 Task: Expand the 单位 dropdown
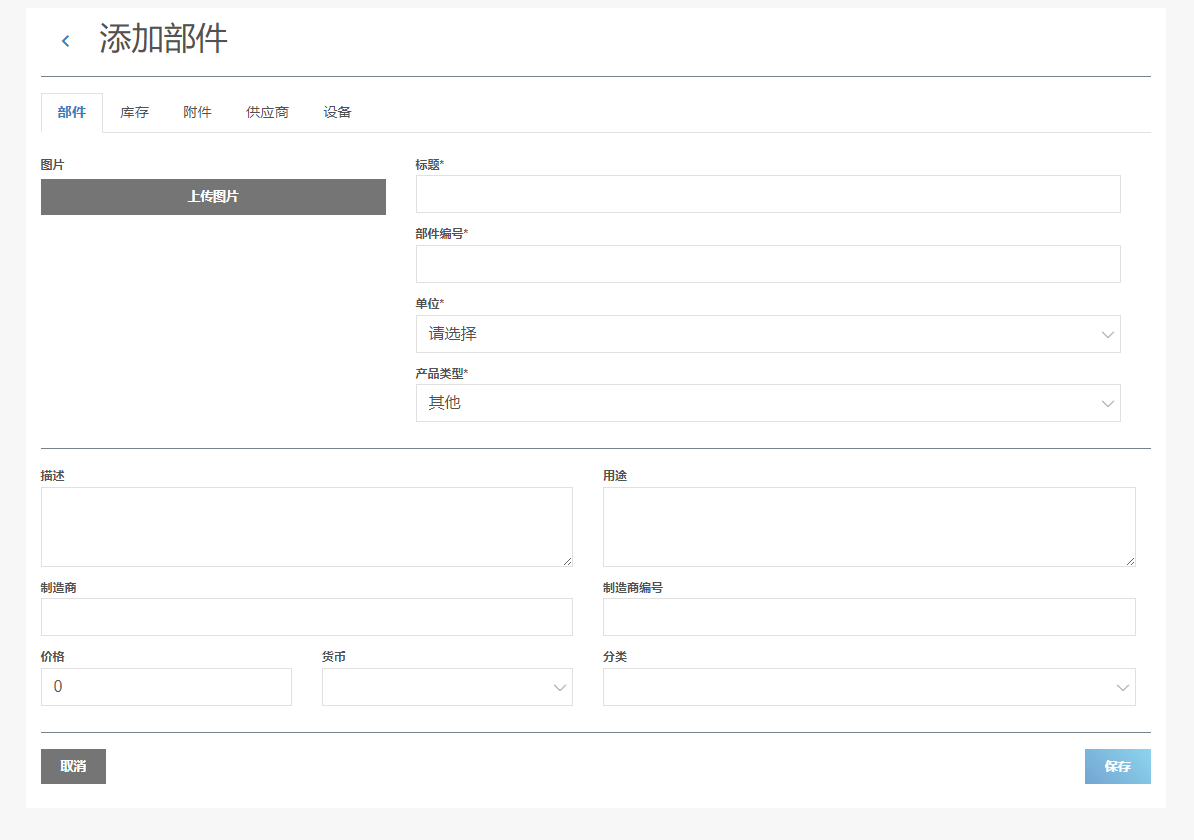point(767,334)
